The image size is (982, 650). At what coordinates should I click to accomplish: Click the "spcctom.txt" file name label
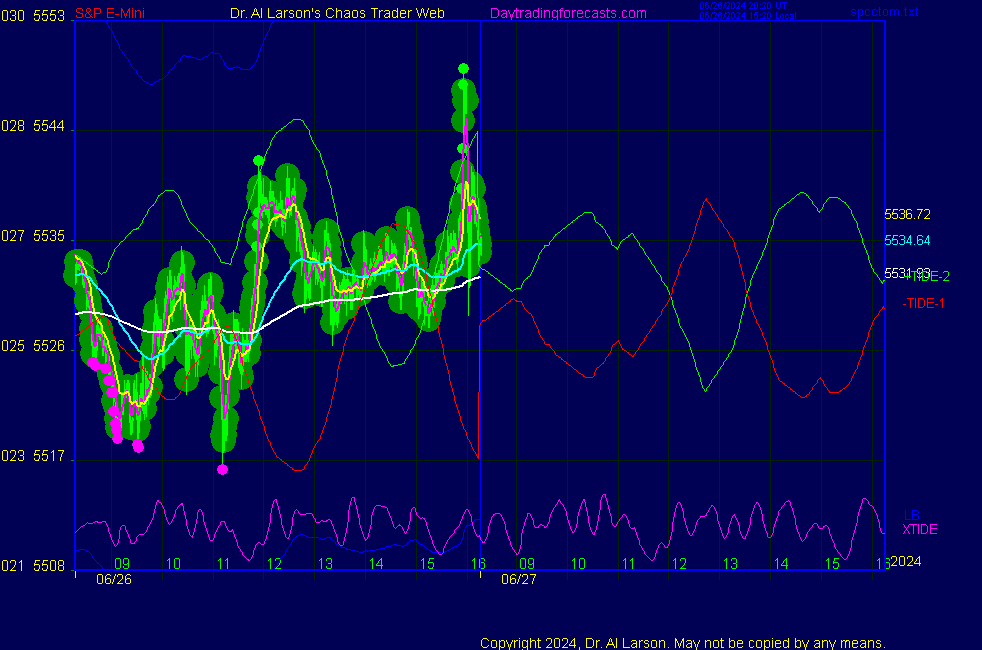(884, 12)
